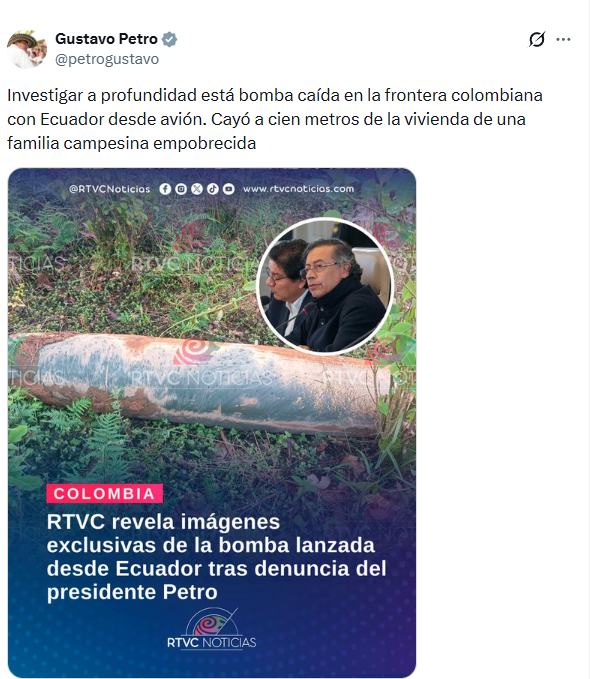The image size is (590, 679).
Task: Click the tweet text about the bomb
Action: pos(275,119)
